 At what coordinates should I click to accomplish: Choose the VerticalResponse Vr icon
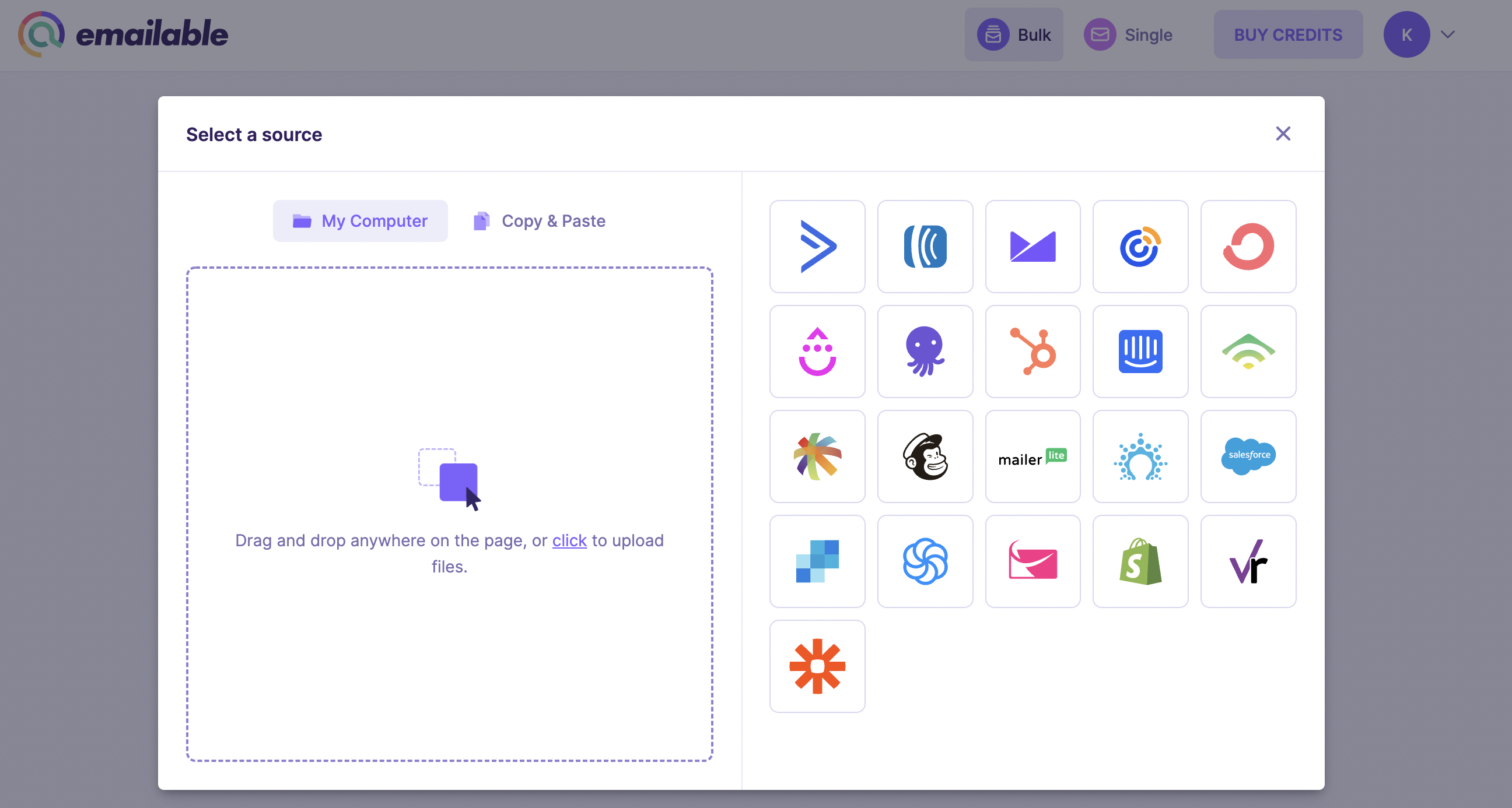pyautogui.click(x=1248, y=561)
